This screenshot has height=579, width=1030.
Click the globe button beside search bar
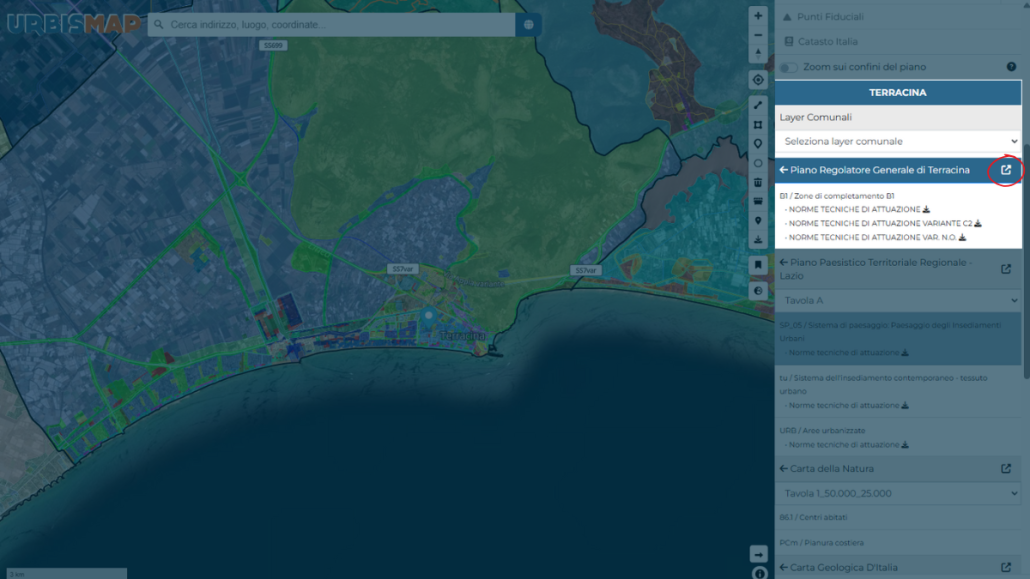529,25
